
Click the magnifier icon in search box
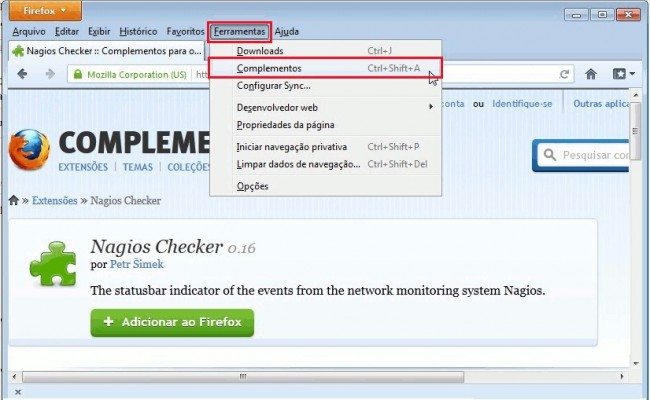click(x=550, y=155)
